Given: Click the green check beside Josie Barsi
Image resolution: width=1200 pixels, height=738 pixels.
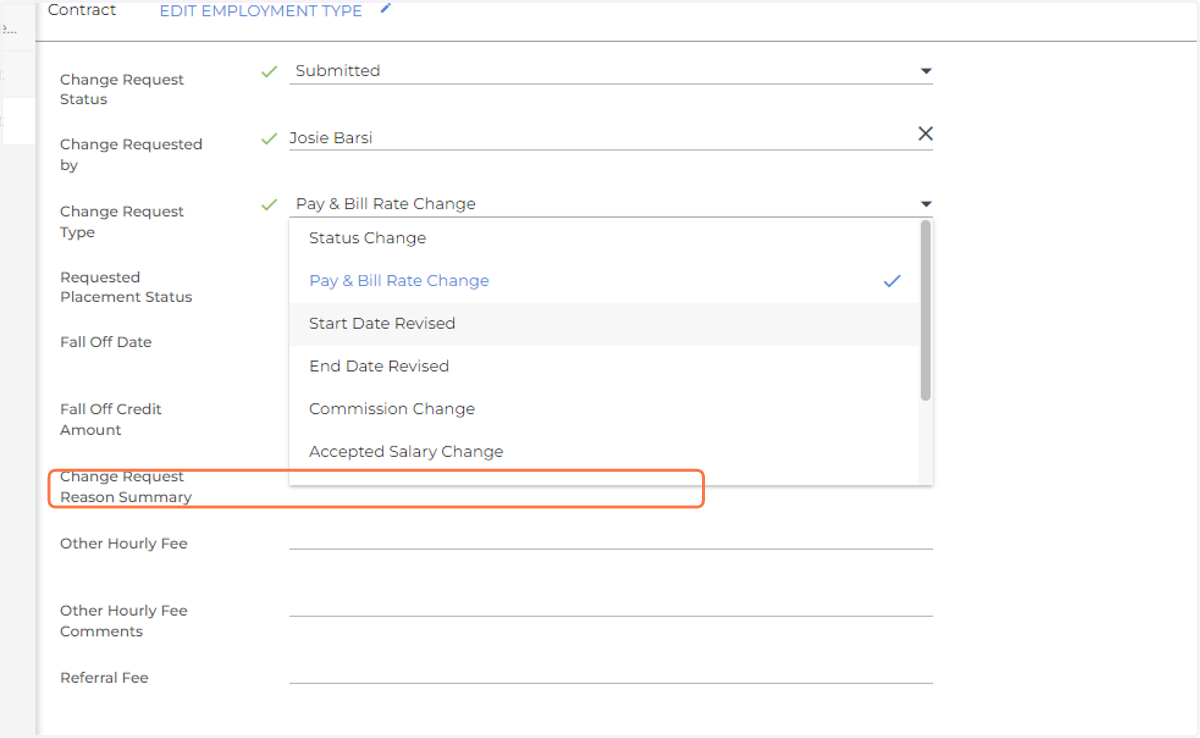Looking at the screenshot, I should [269, 138].
